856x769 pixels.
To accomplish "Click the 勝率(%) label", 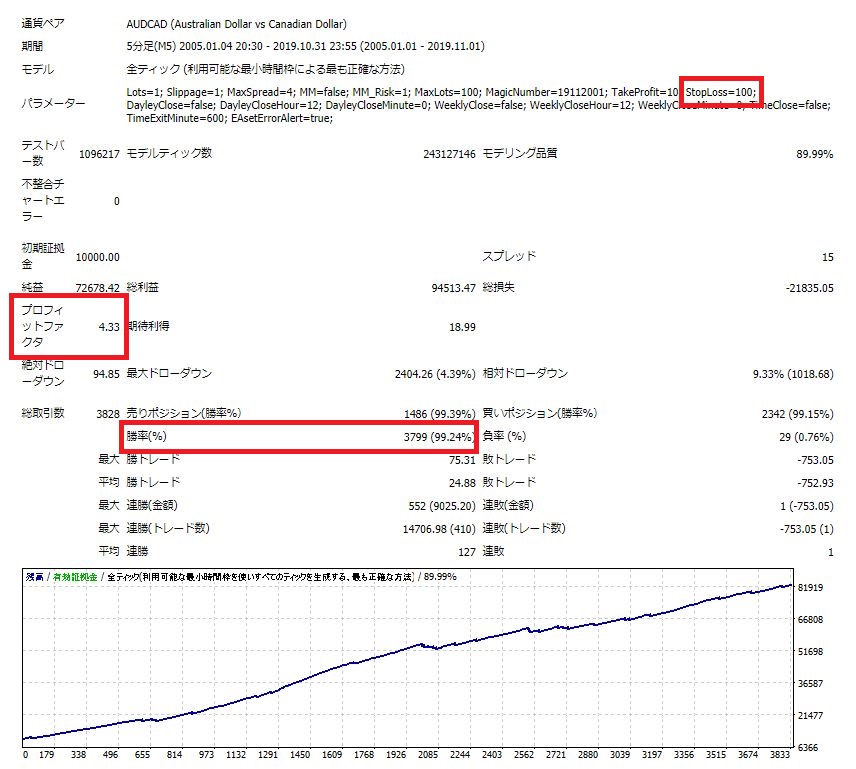I will point(146,436).
